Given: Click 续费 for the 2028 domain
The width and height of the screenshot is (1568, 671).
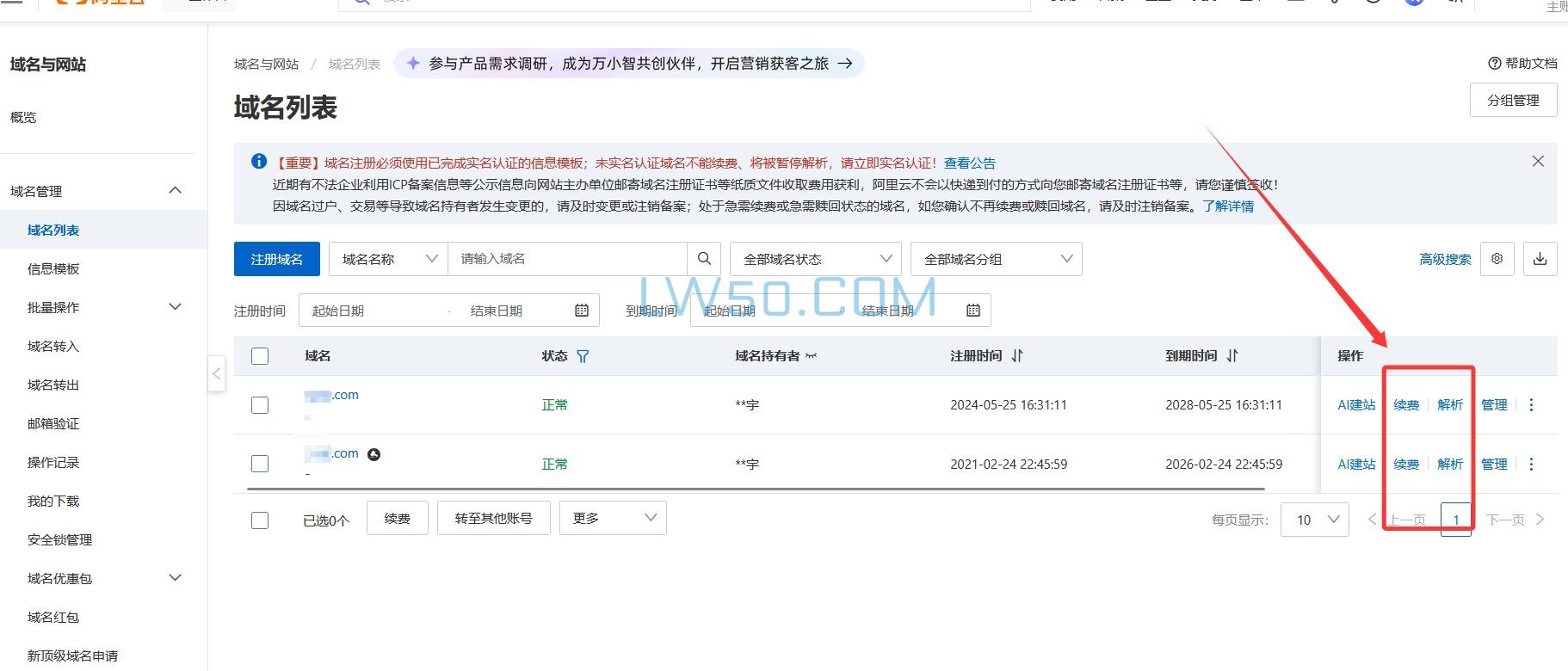Looking at the screenshot, I should [1406, 405].
